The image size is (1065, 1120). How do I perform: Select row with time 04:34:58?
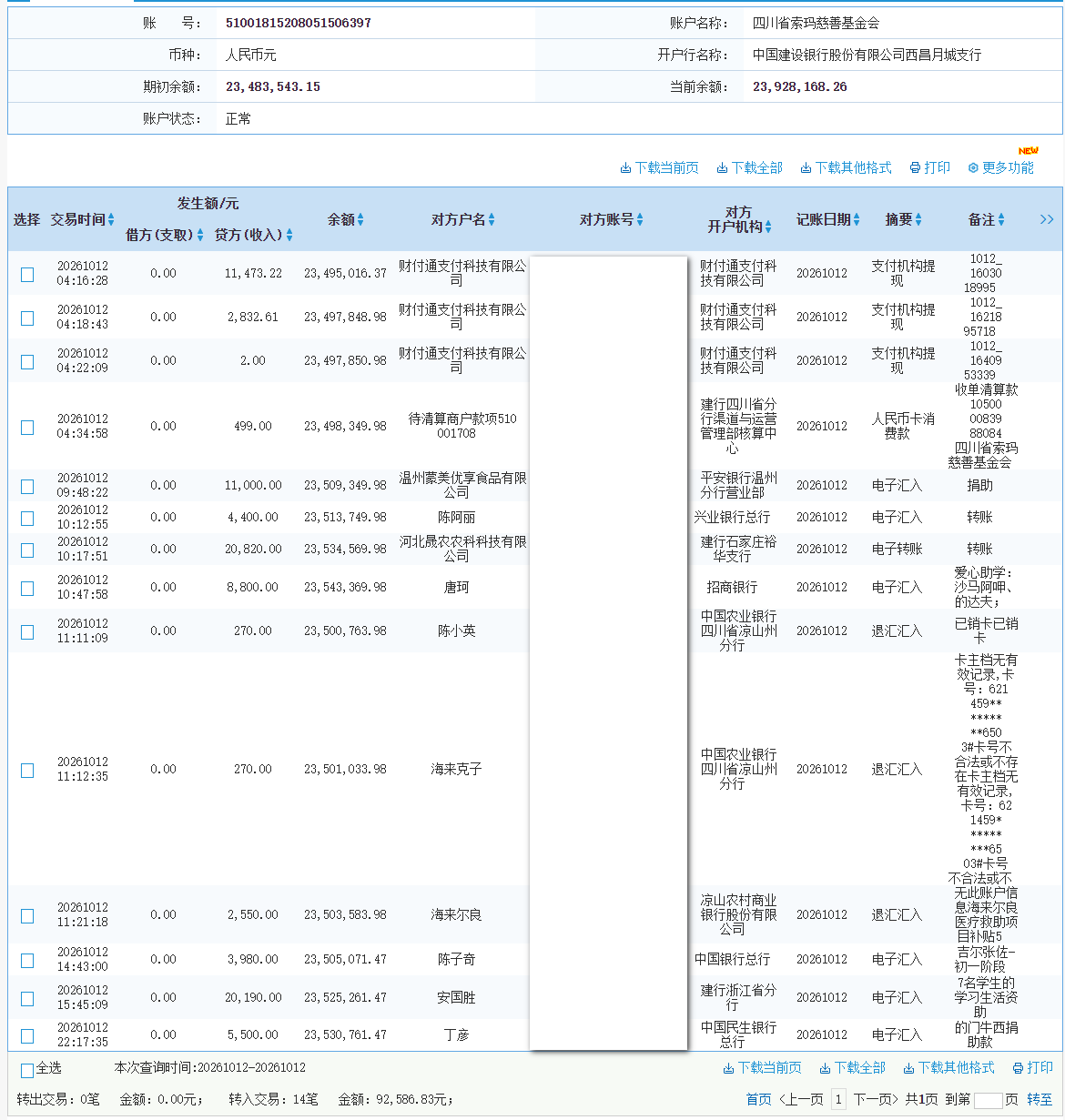[27, 427]
